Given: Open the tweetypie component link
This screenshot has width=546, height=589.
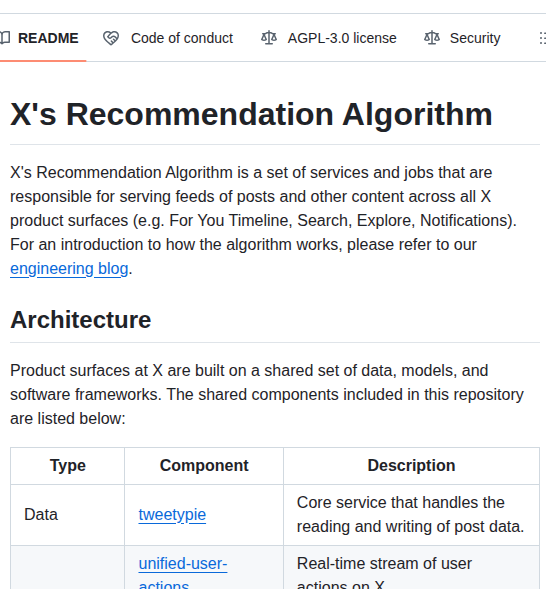Looking at the screenshot, I should pyautogui.click(x=172, y=515).
